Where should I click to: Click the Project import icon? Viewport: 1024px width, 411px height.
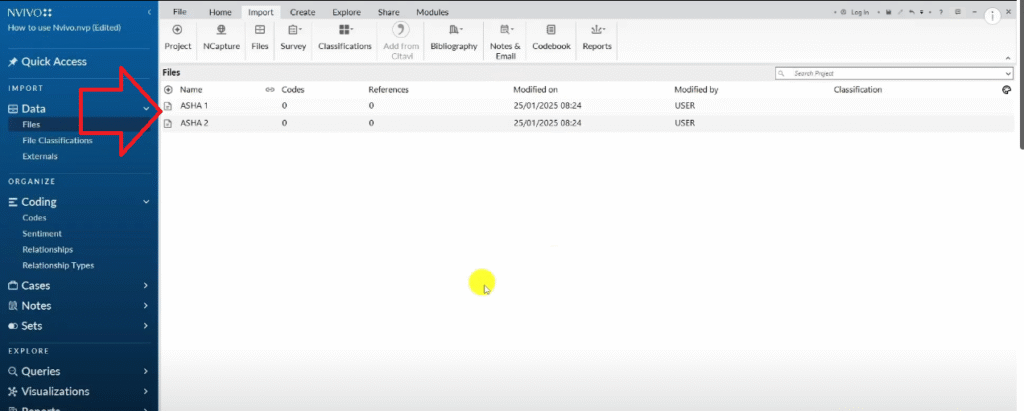(x=177, y=30)
